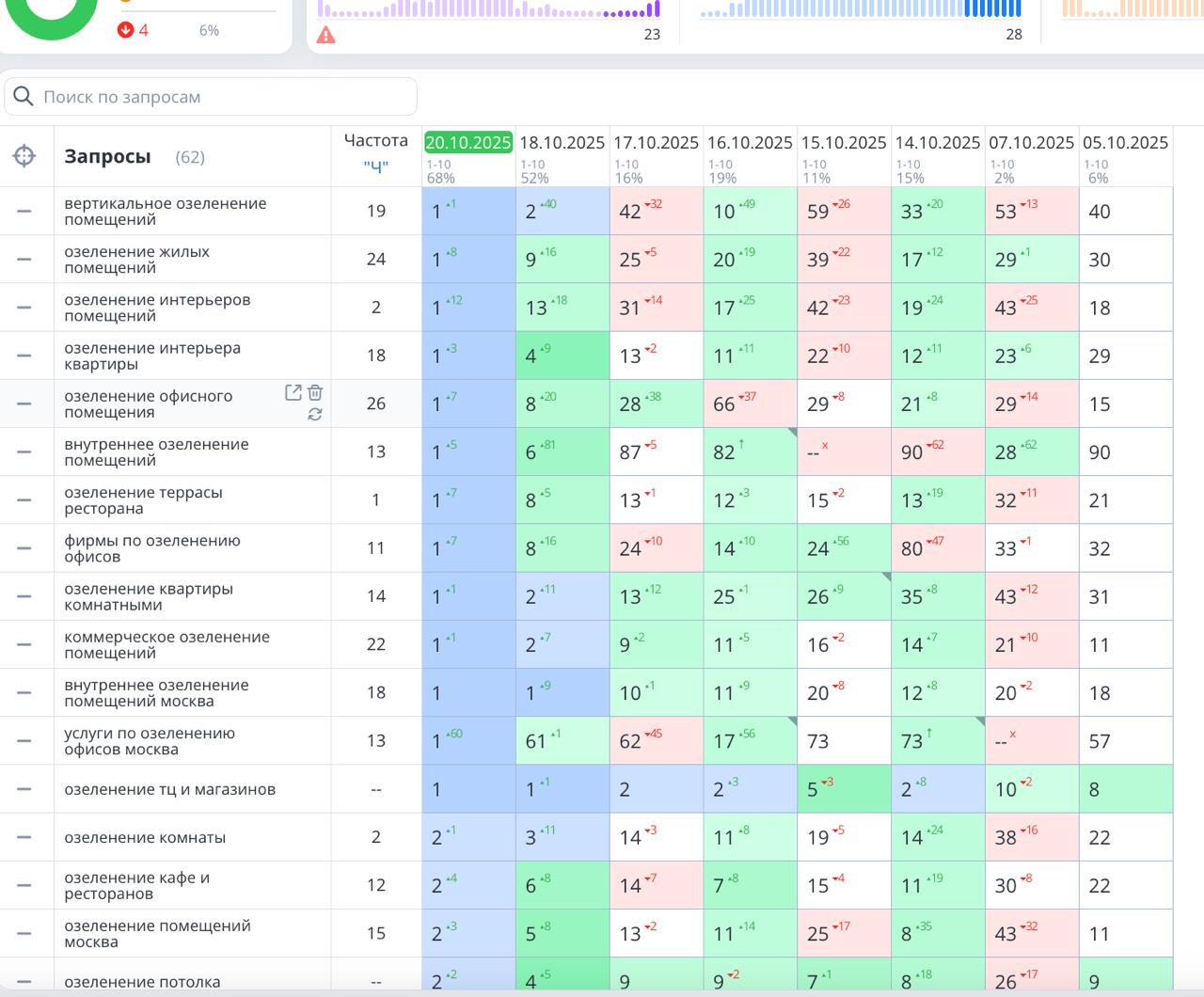This screenshot has width=1204, height=997.
Task: Click the 68% visibility value under 20.10.2025
Action: (x=440, y=178)
